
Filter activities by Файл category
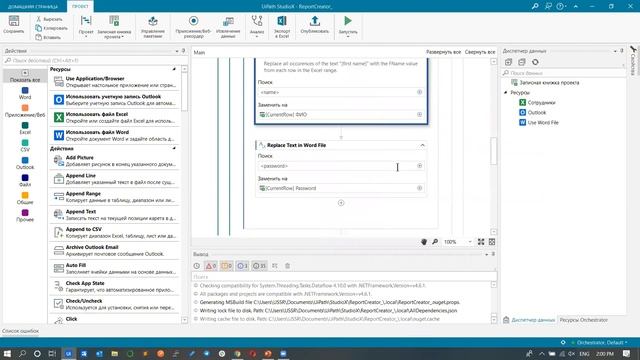pyautogui.click(x=25, y=181)
